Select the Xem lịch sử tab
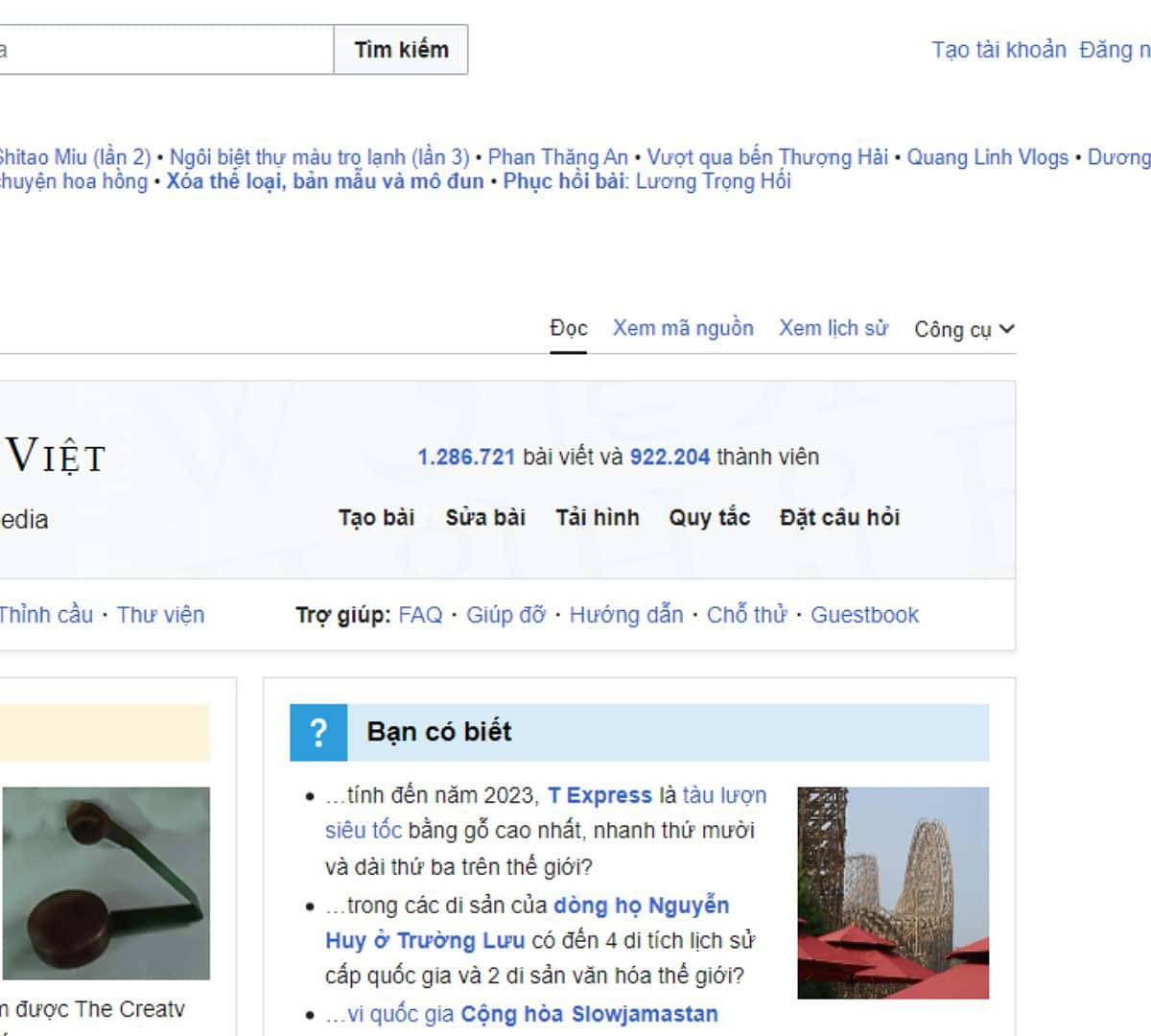 coord(833,329)
